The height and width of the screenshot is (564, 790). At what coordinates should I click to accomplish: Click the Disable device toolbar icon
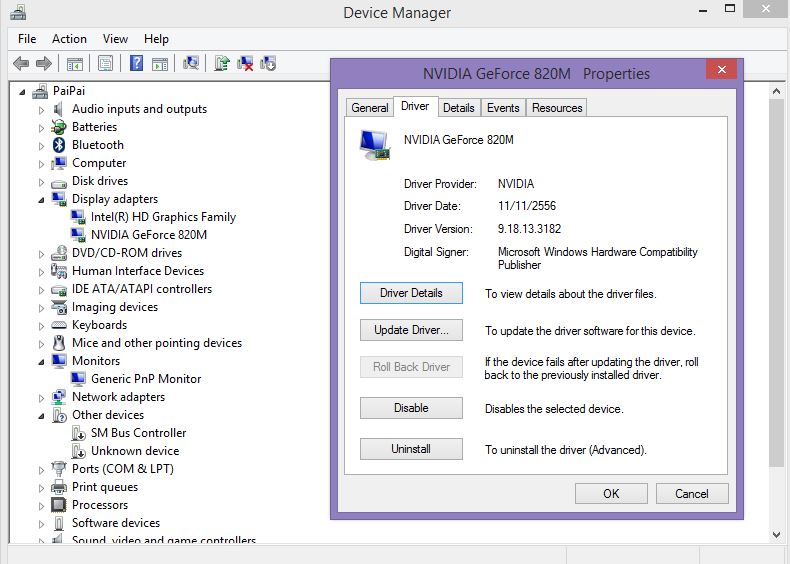pyautogui.click(x=268, y=64)
